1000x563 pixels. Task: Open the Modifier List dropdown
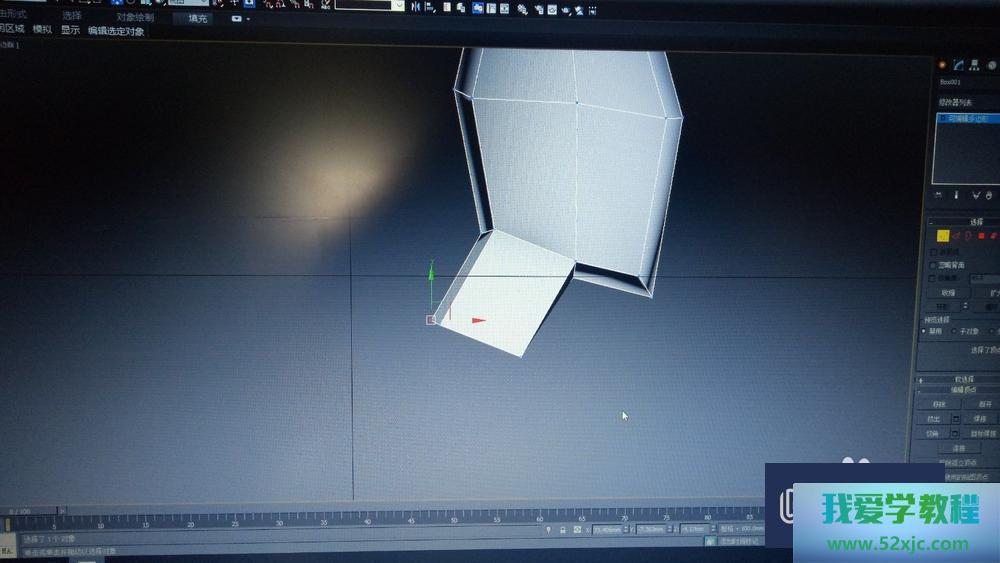pyautogui.click(x=966, y=102)
